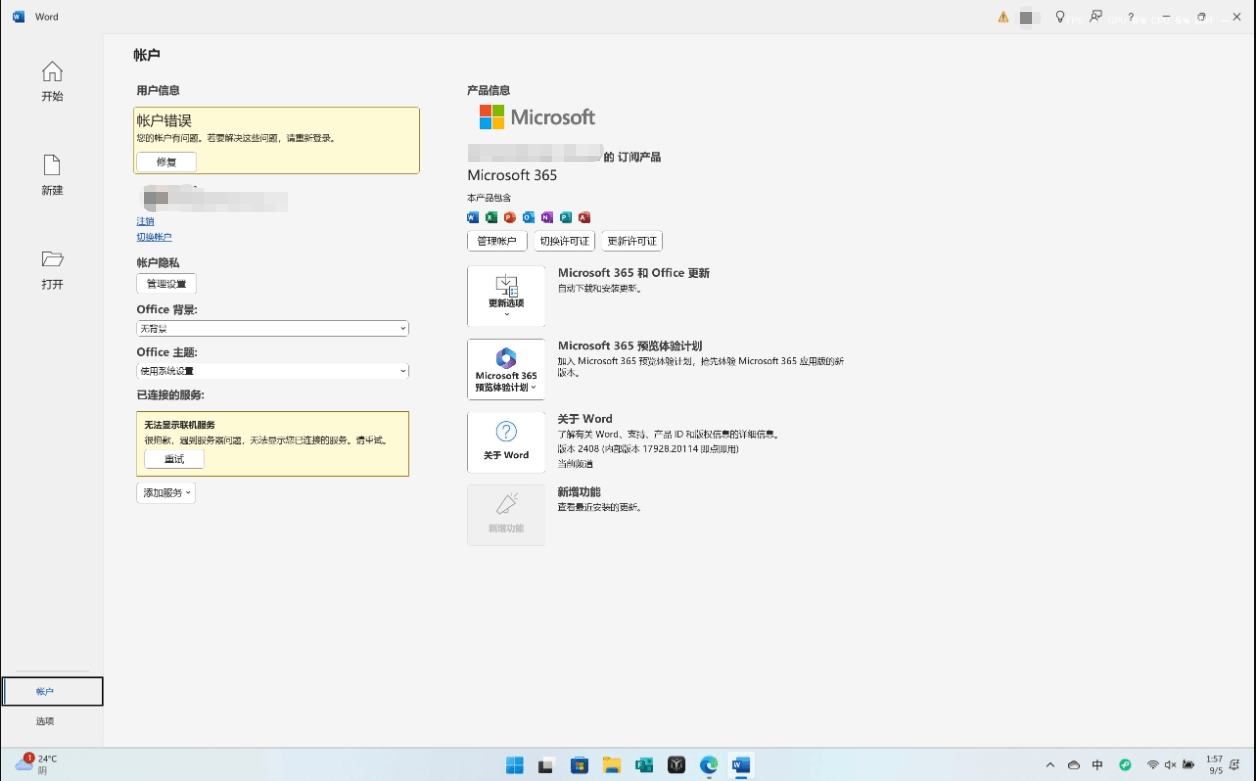1256x781 pixels.
Task: Show hidden tray icons chevron
Action: pos(1051,765)
